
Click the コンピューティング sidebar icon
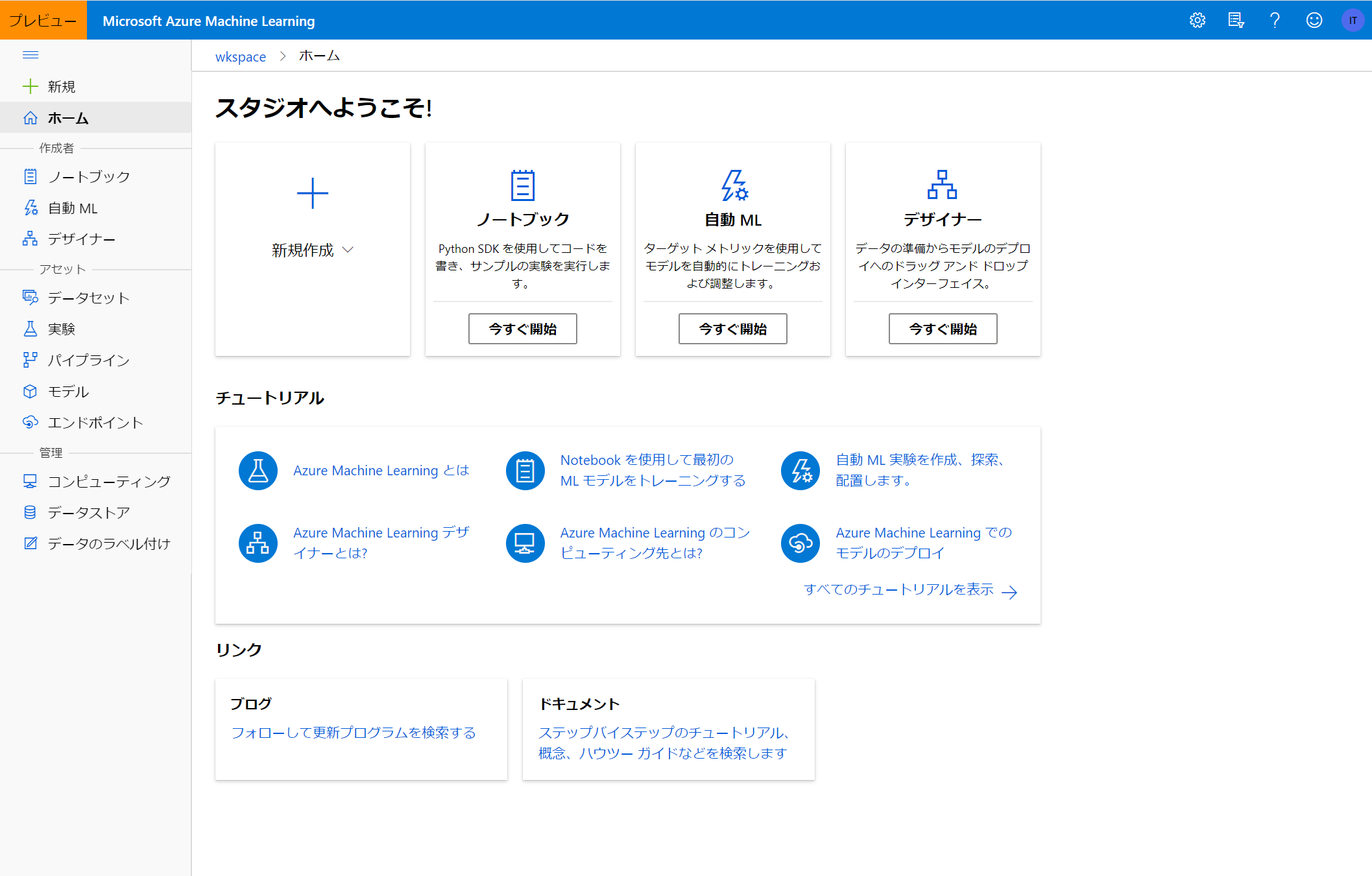click(30, 480)
